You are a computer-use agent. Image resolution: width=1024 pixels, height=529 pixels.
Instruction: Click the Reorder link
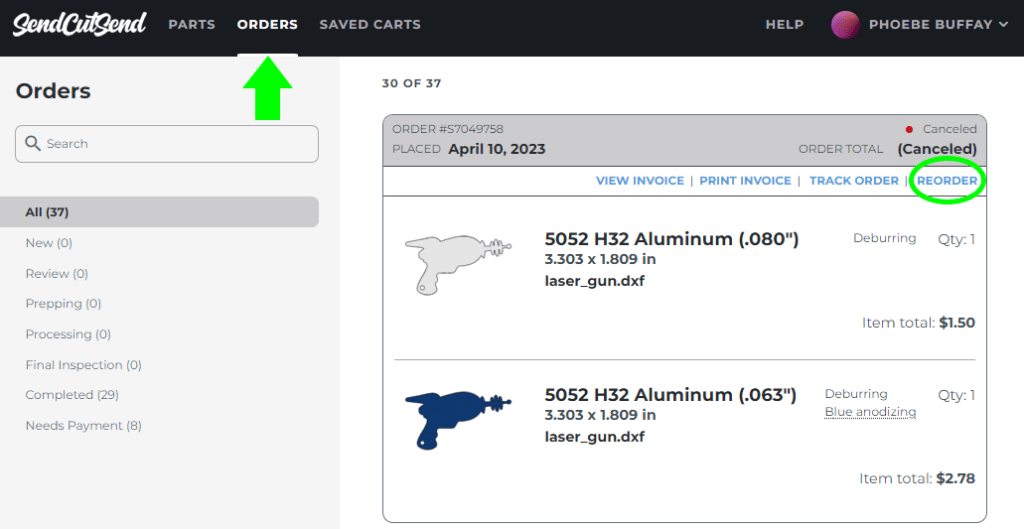tap(947, 181)
